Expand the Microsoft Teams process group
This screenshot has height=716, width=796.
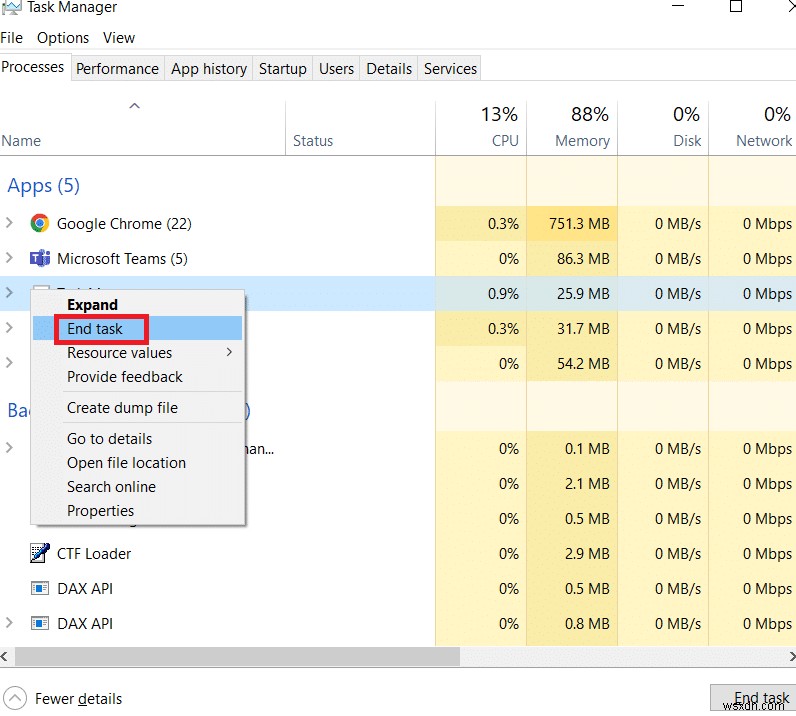9,257
